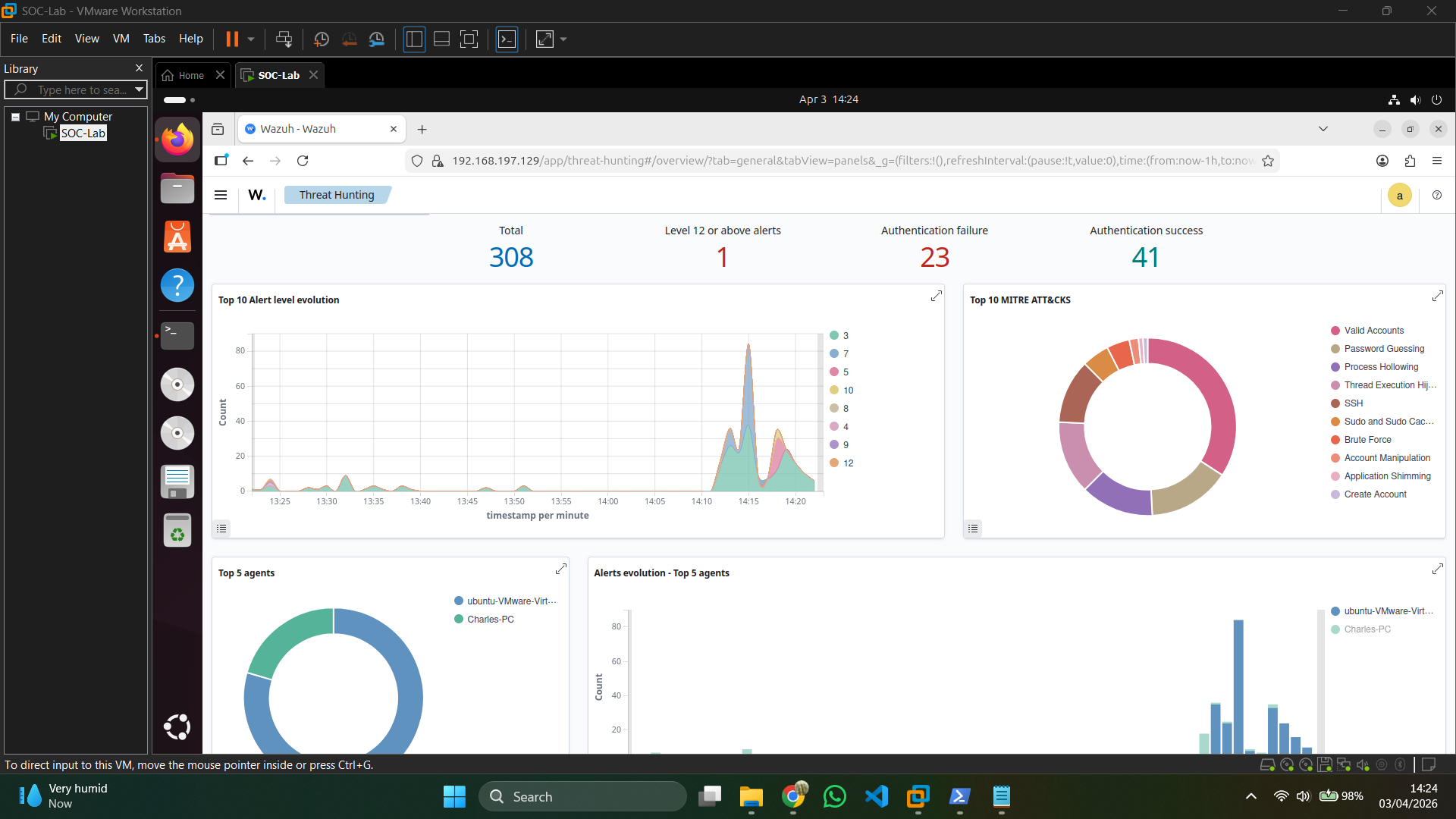This screenshot has width=1456, height=819.
Task: Open the pause button's dropdown arrow
Action: click(x=249, y=39)
